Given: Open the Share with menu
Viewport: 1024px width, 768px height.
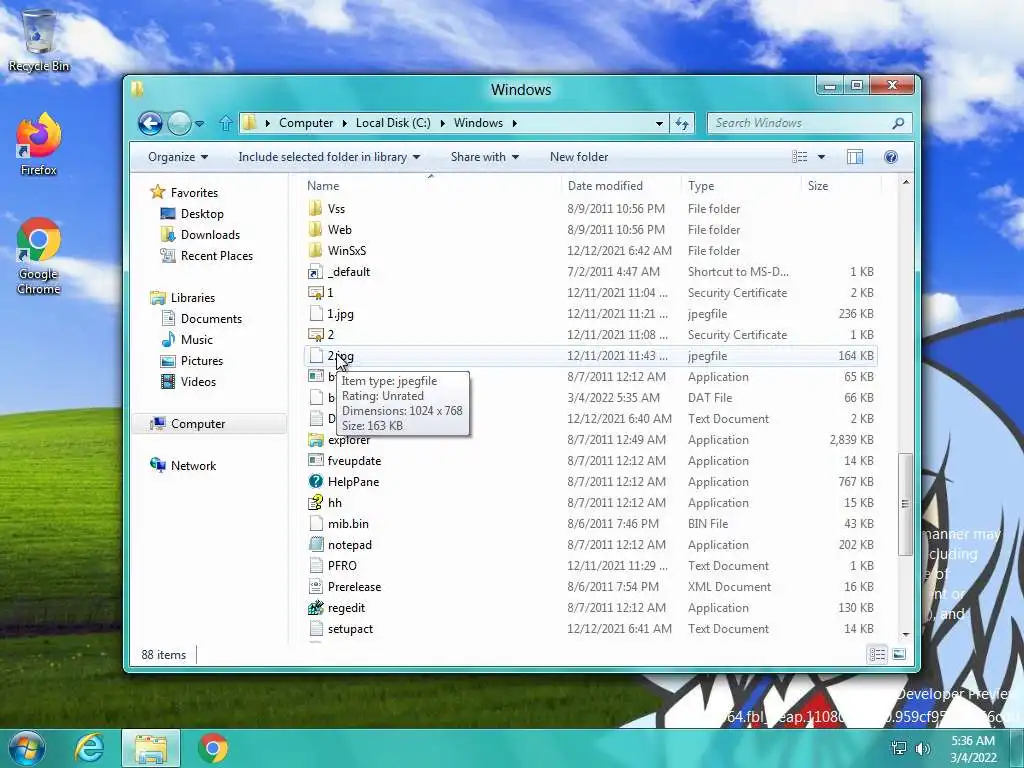Looking at the screenshot, I should point(485,157).
